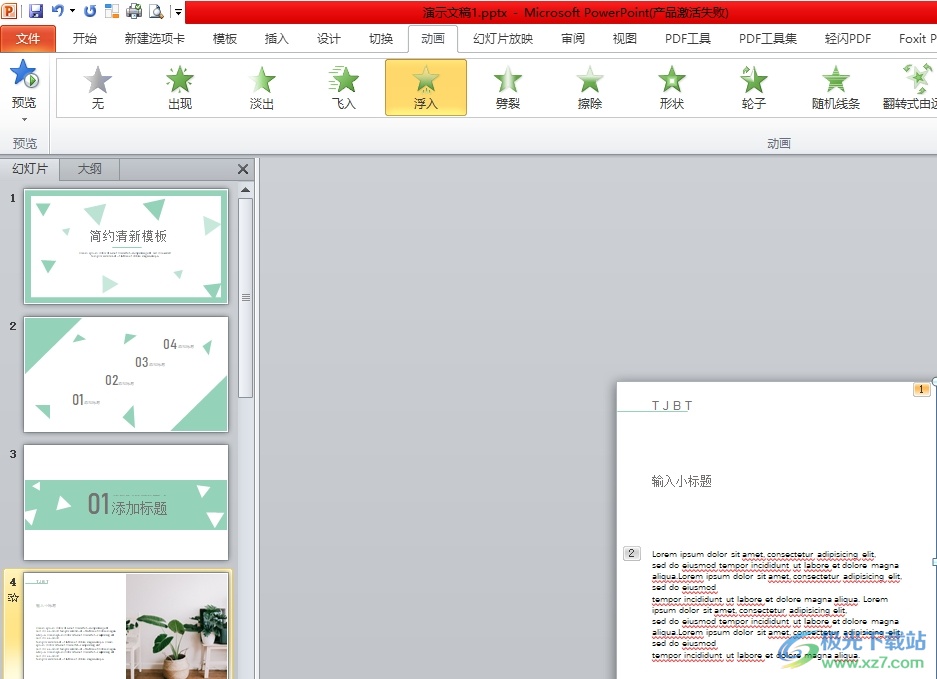Select 无 (None) to remove animation

(98, 87)
